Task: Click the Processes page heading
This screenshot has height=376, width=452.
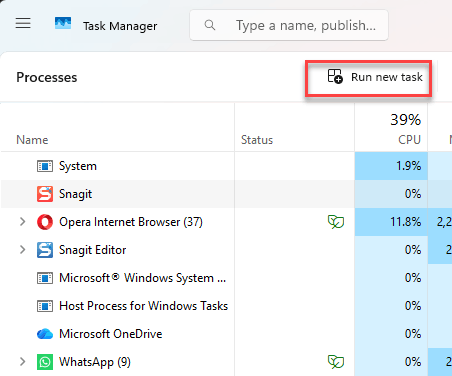Action: coord(47,77)
